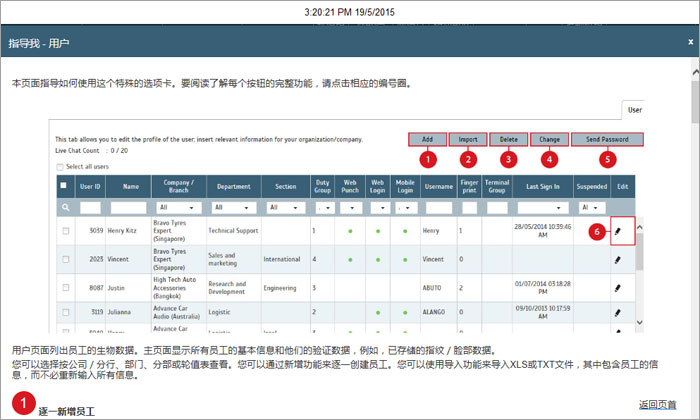Click the edit pencil for Henry Kitz

(x=618, y=231)
